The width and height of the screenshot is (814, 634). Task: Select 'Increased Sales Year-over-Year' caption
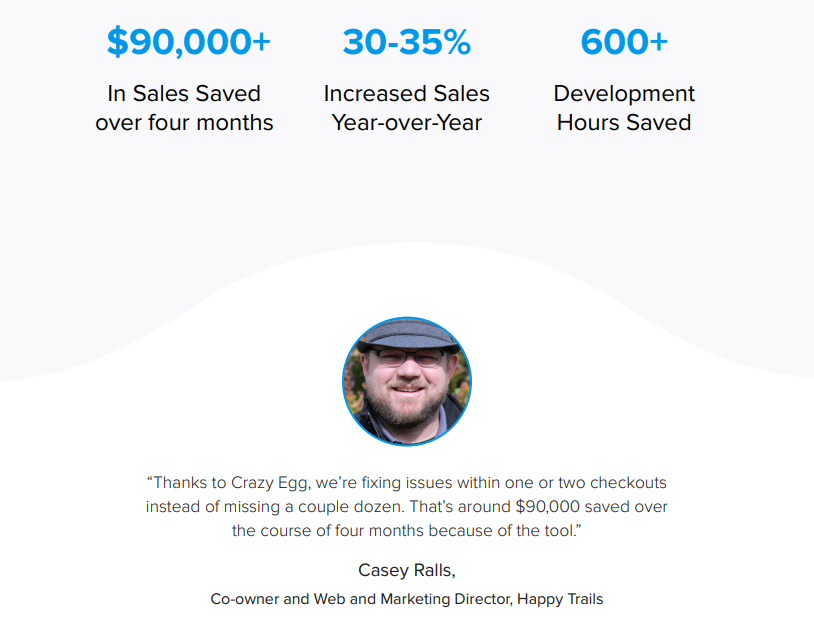[406, 108]
